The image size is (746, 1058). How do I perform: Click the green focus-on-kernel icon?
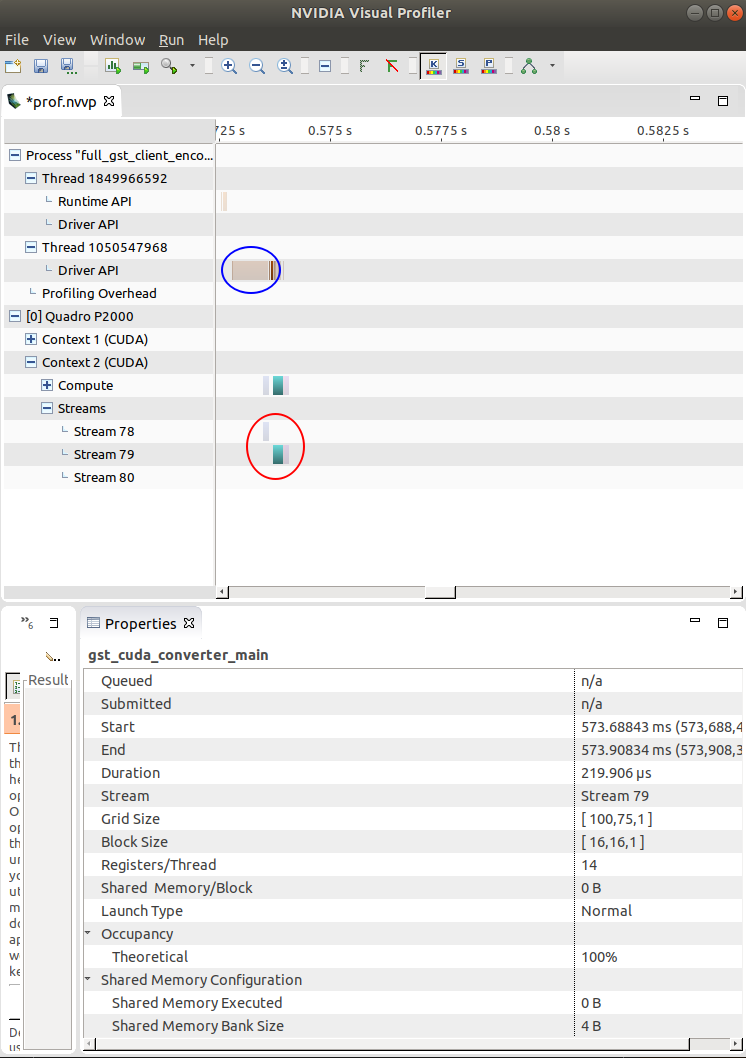tap(364, 66)
